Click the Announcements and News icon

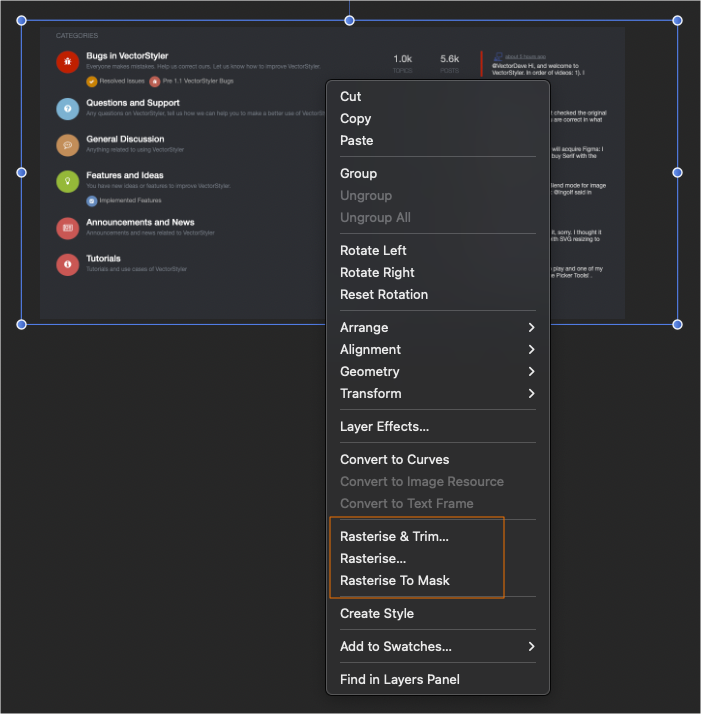[67, 228]
